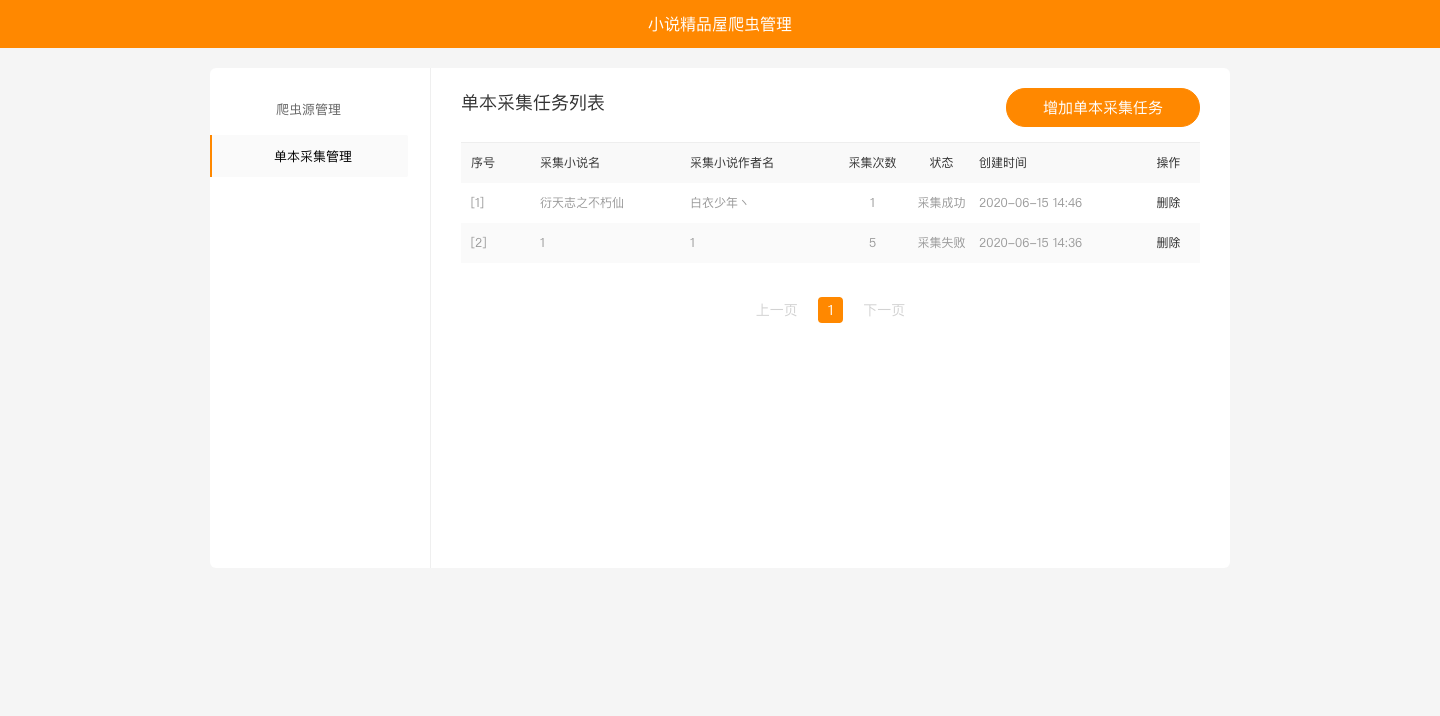1440x716 pixels.
Task: Click the 增加单本采集任务 button
Action: (1102, 107)
